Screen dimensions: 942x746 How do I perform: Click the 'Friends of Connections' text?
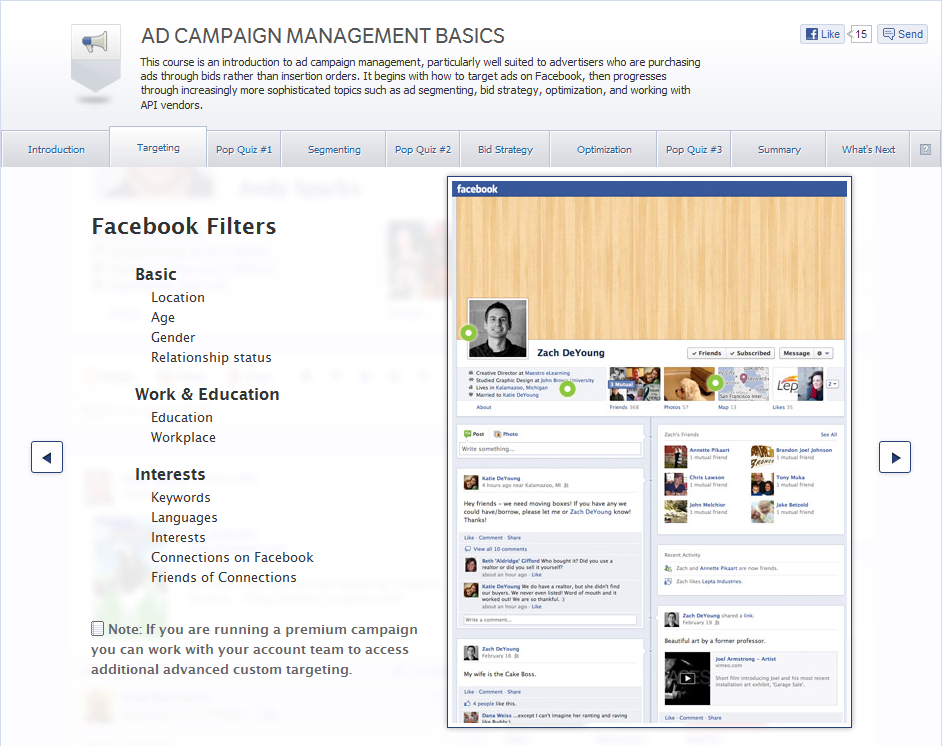pyautogui.click(x=223, y=577)
